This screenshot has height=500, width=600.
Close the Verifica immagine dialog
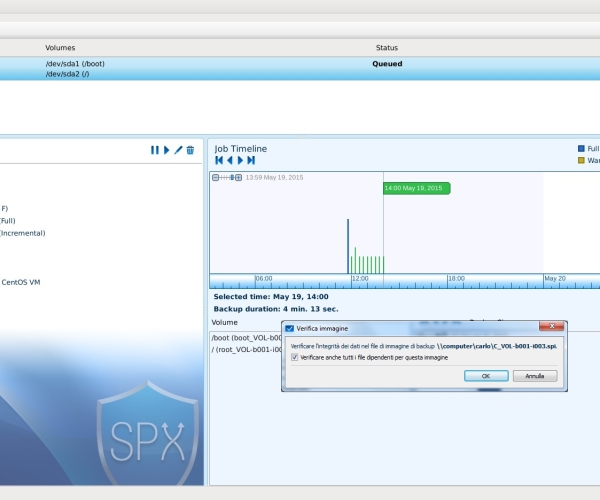(551, 326)
